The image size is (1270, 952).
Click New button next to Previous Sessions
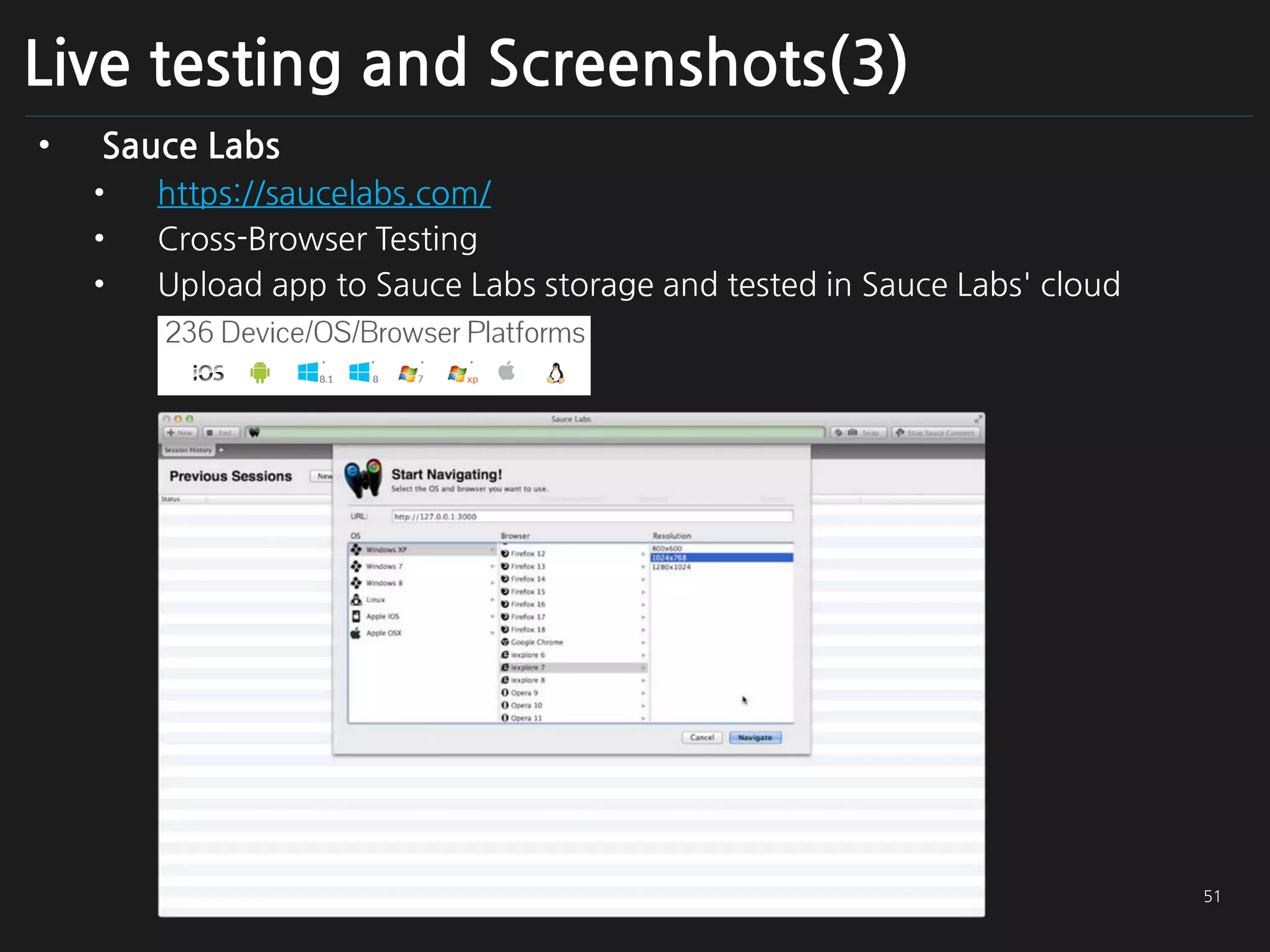[322, 476]
